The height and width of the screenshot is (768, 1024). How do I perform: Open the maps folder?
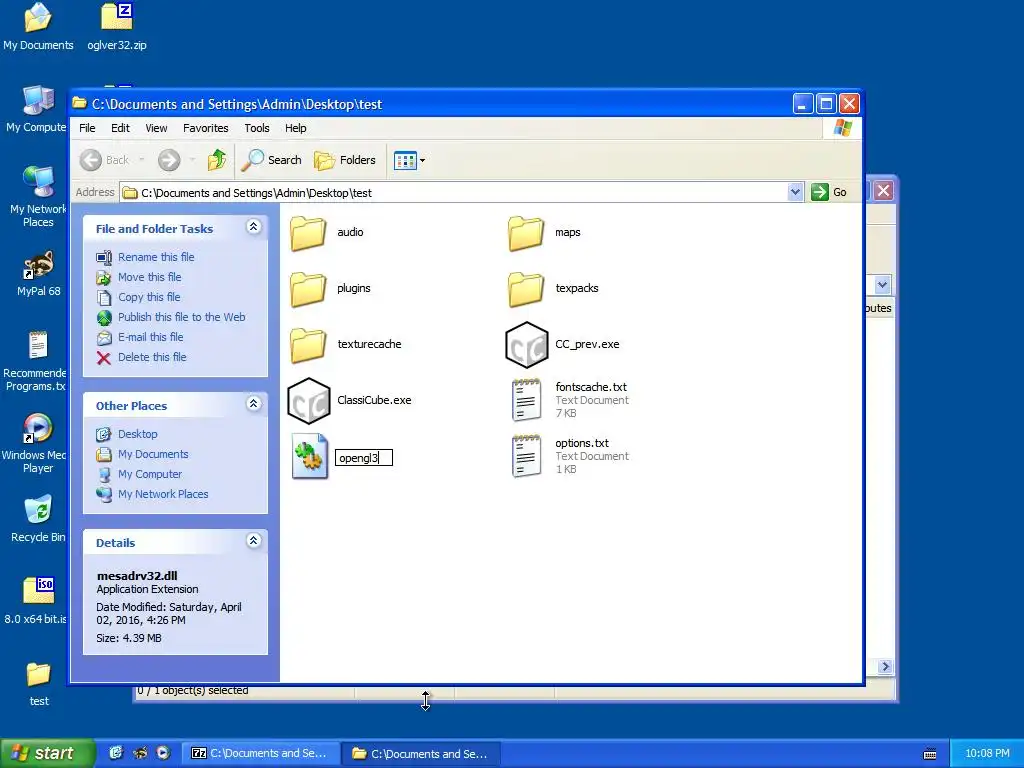[526, 232]
